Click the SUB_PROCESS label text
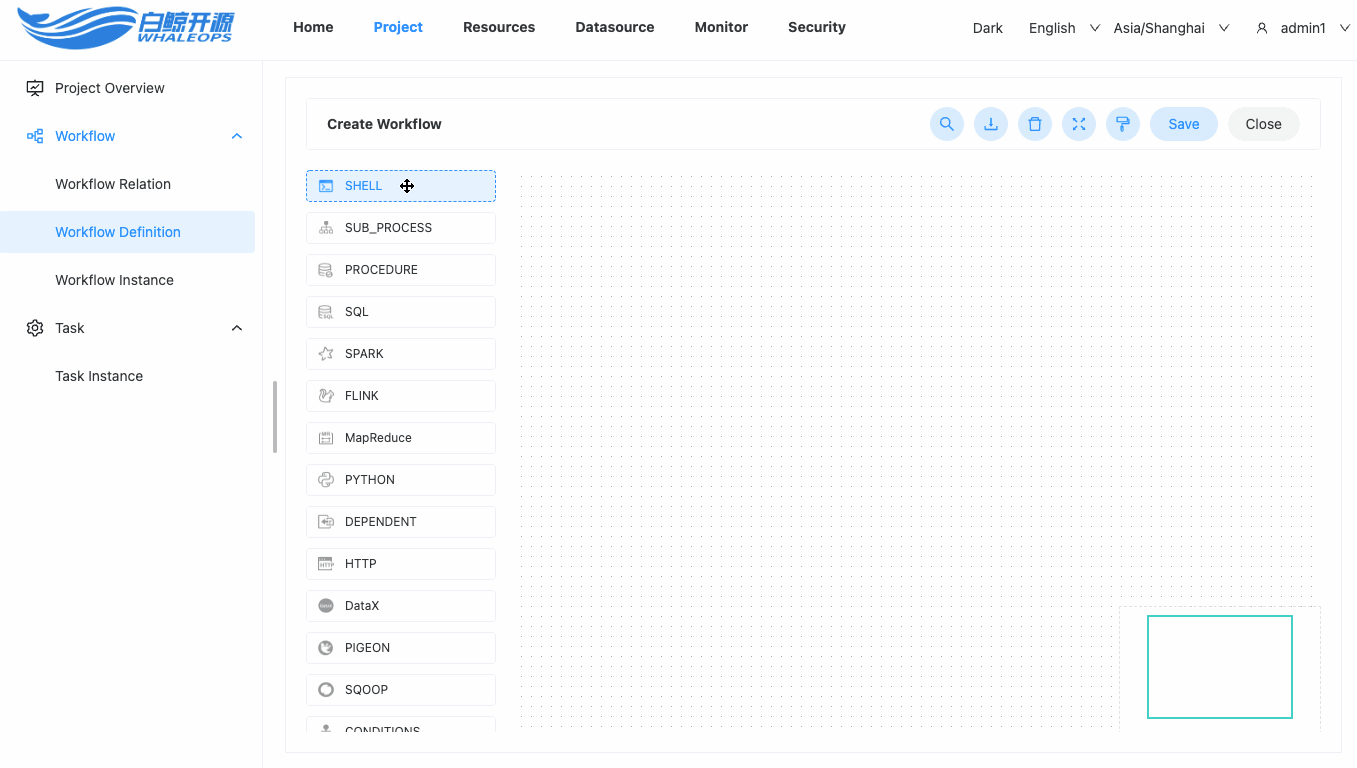The height and width of the screenshot is (768, 1357). [388, 228]
